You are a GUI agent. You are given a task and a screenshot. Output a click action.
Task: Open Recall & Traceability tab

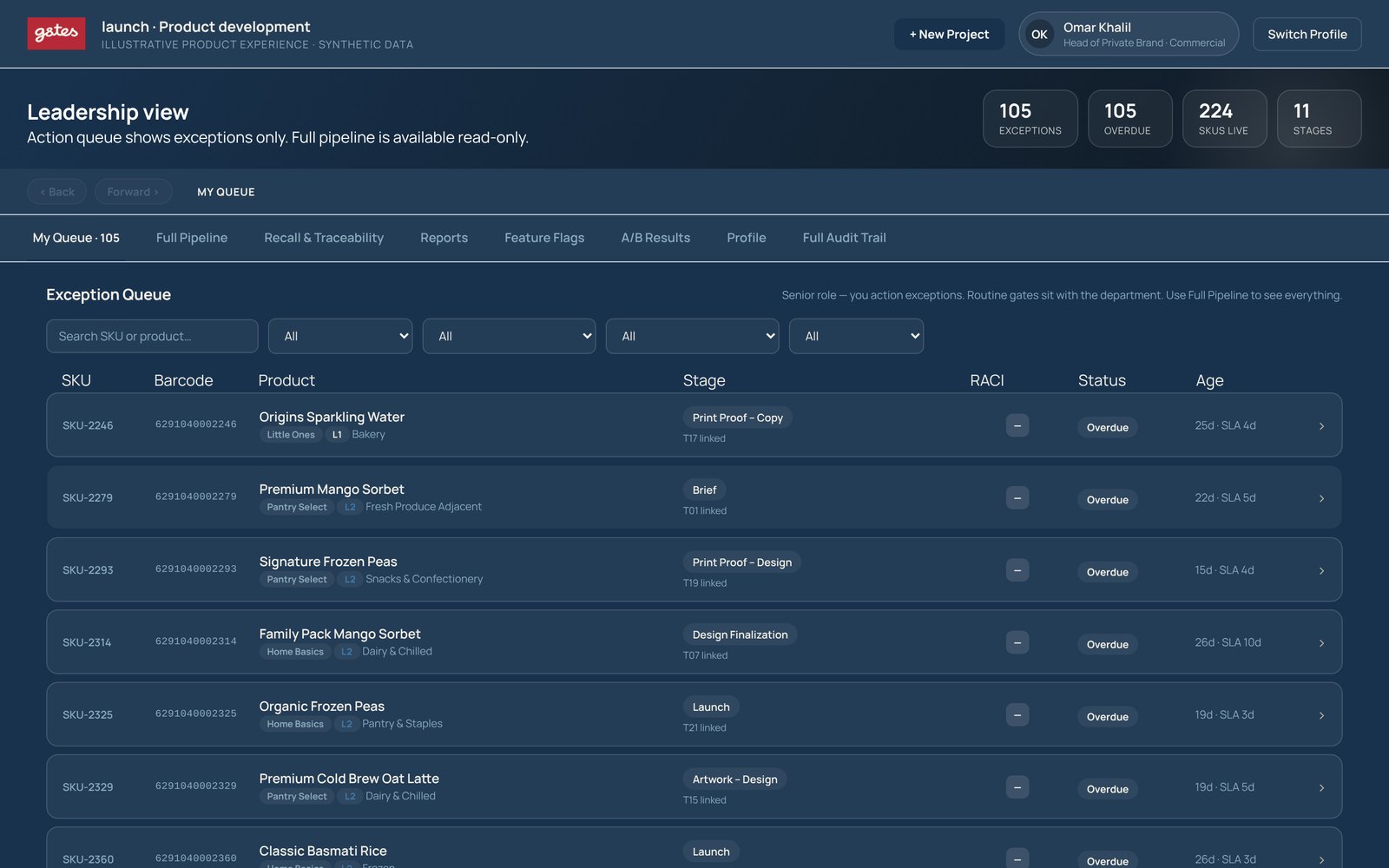[x=324, y=238]
